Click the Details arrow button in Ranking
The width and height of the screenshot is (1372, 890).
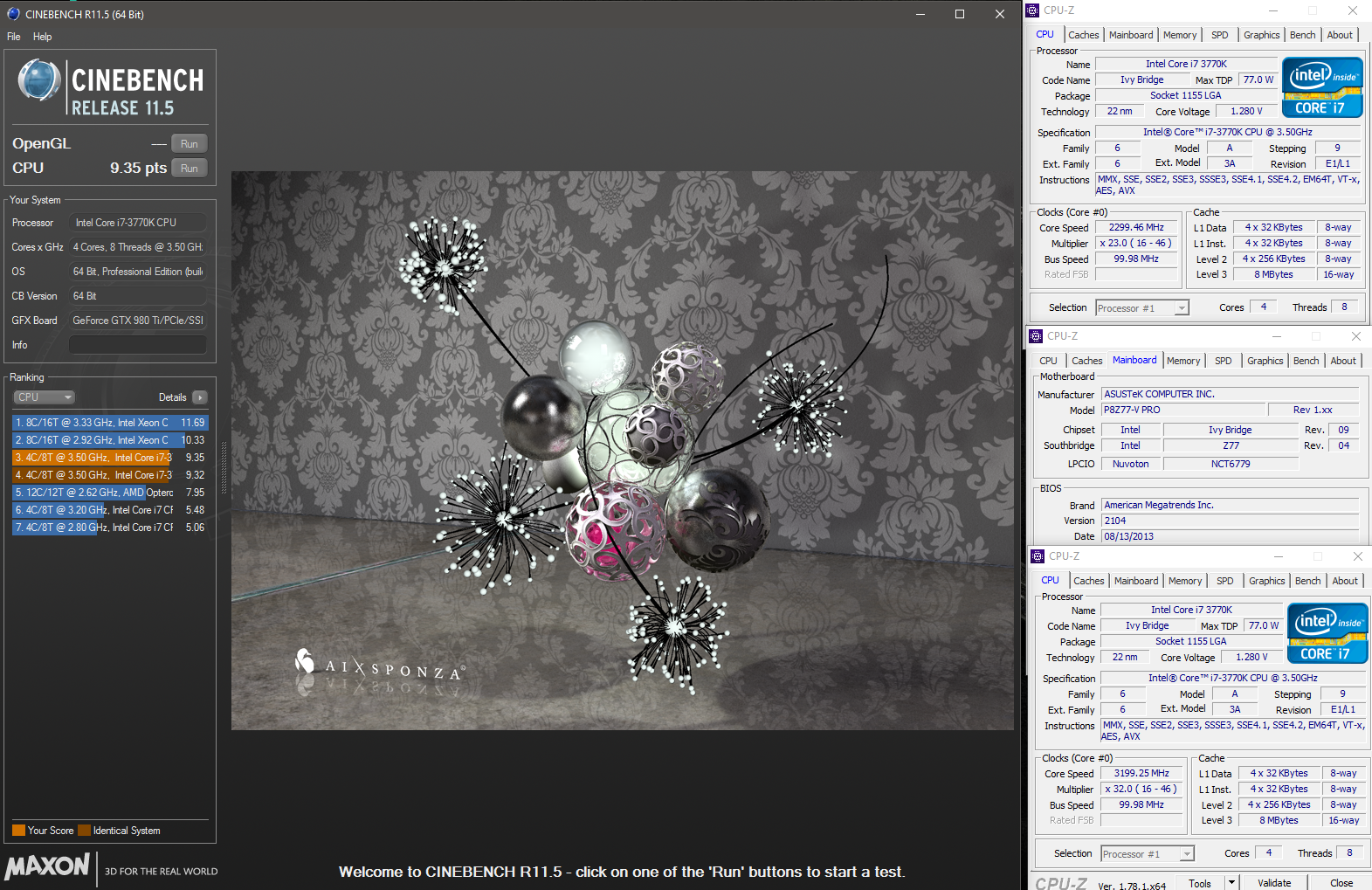[200, 397]
